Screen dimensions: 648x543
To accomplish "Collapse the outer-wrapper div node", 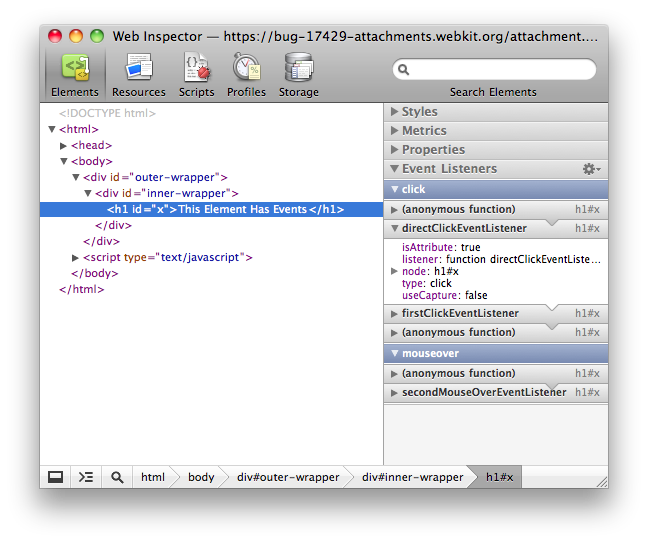I will pyautogui.click(x=76, y=177).
